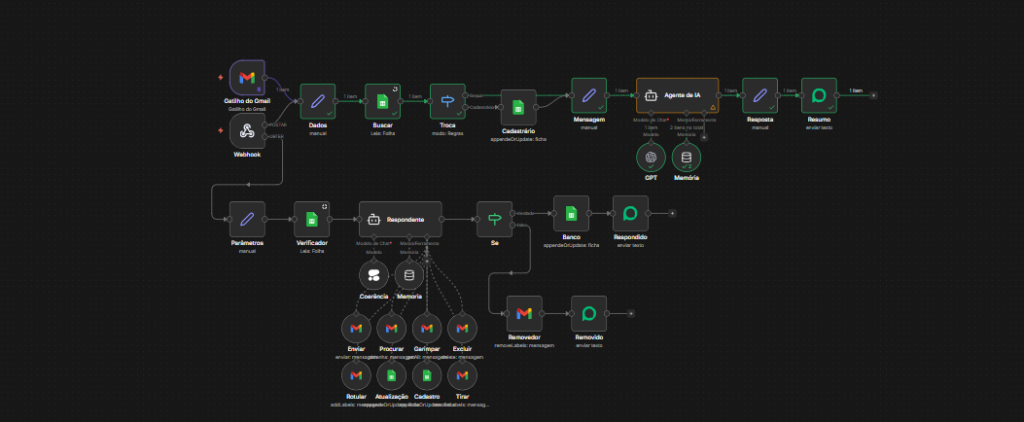Click the Removedor Gmail node
This screenshot has width=1024, height=422.
[524, 314]
